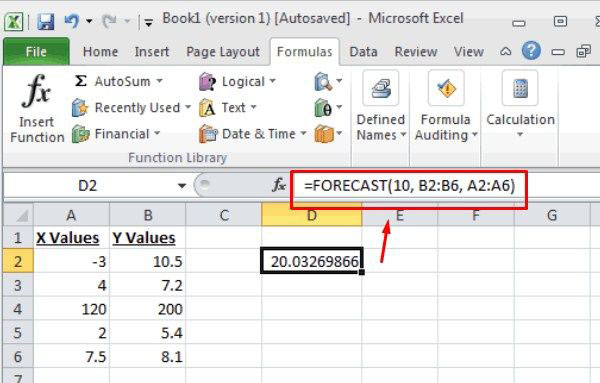Expand the AutoSum dropdown arrow
This screenshot has height=383, width=600.
[159, 81]
